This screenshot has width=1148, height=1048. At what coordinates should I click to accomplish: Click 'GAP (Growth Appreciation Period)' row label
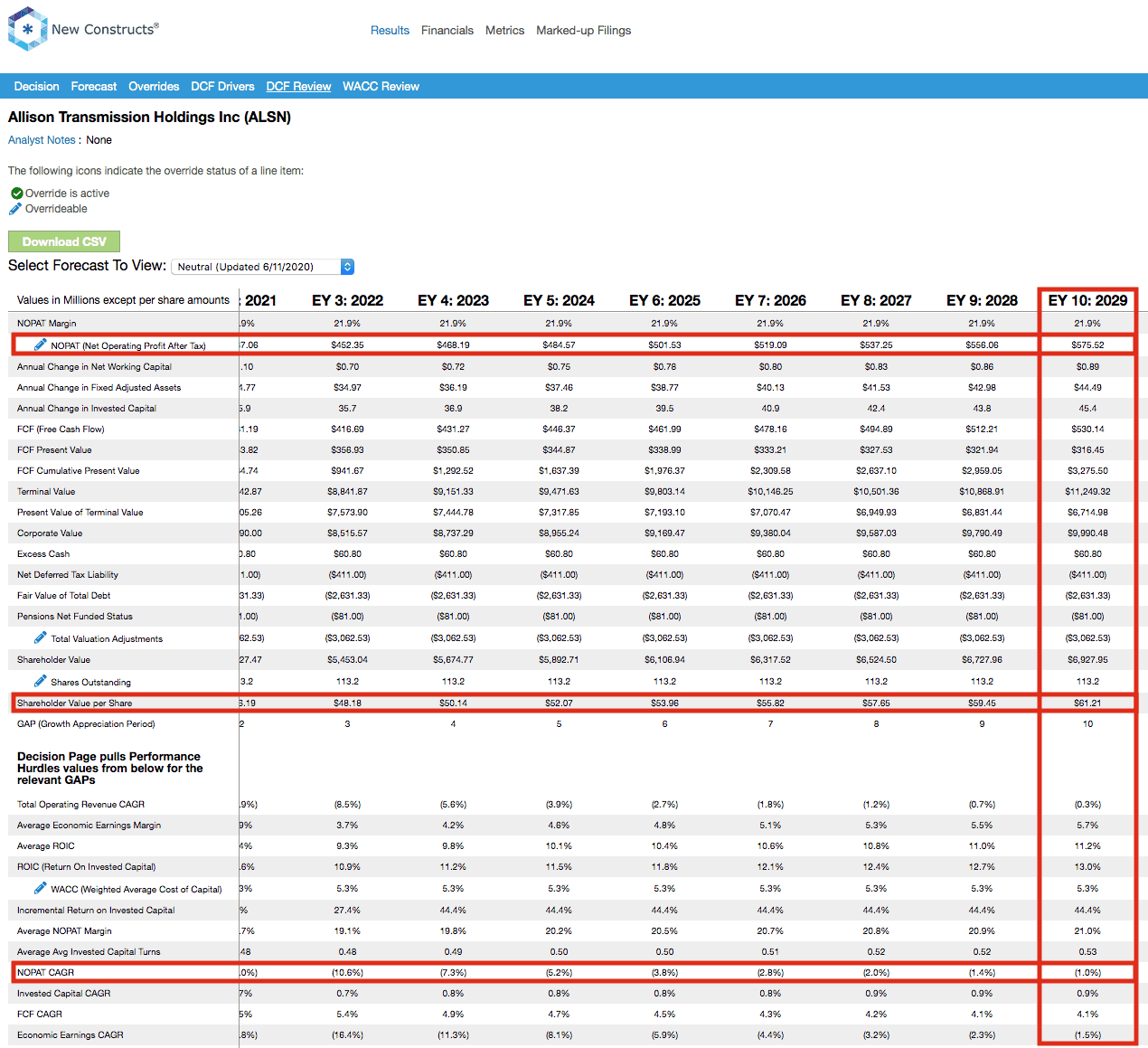(x=86, y=724)
